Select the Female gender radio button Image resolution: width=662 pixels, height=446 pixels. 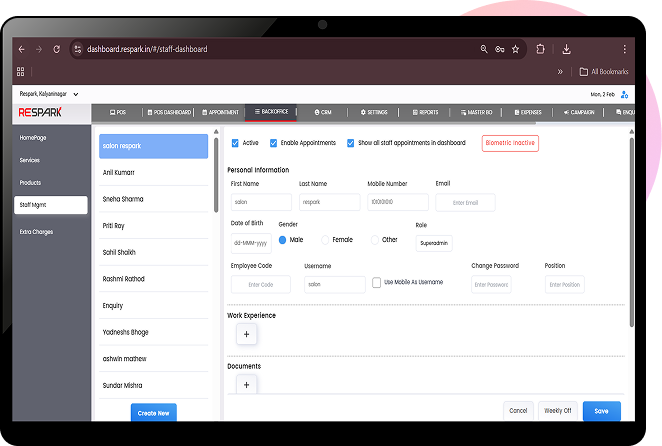tap(326, 240)
